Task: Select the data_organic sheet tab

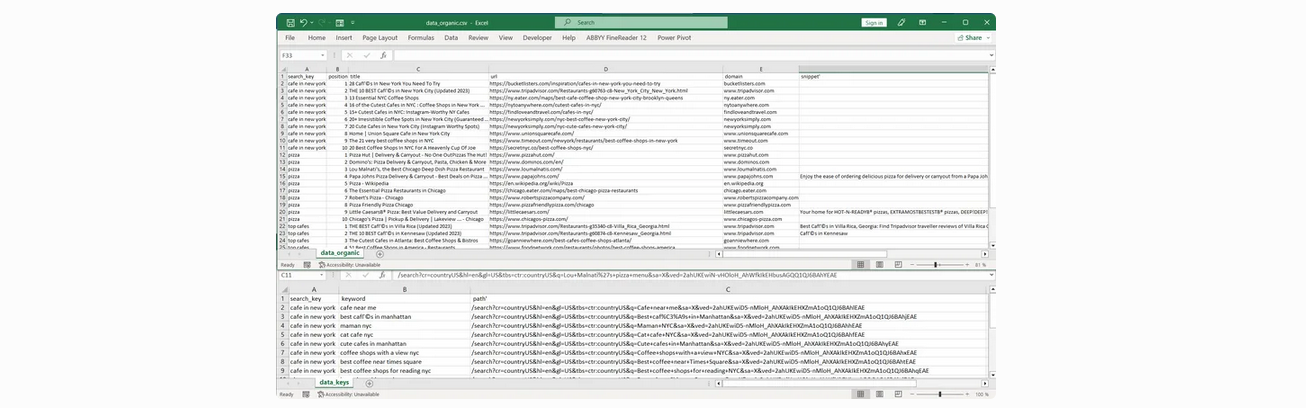Action: click(340, 253)
